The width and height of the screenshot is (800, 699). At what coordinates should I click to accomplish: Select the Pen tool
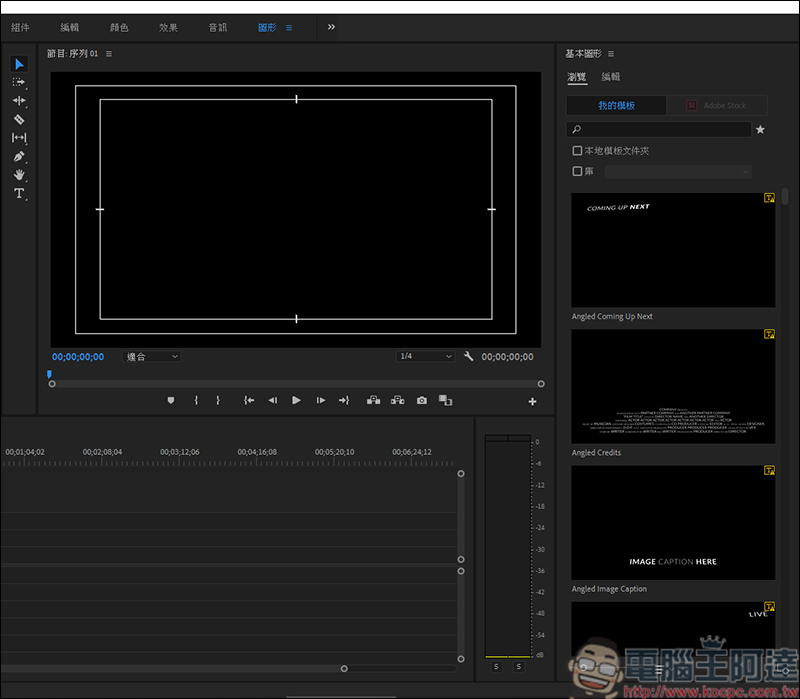point(19,157)
